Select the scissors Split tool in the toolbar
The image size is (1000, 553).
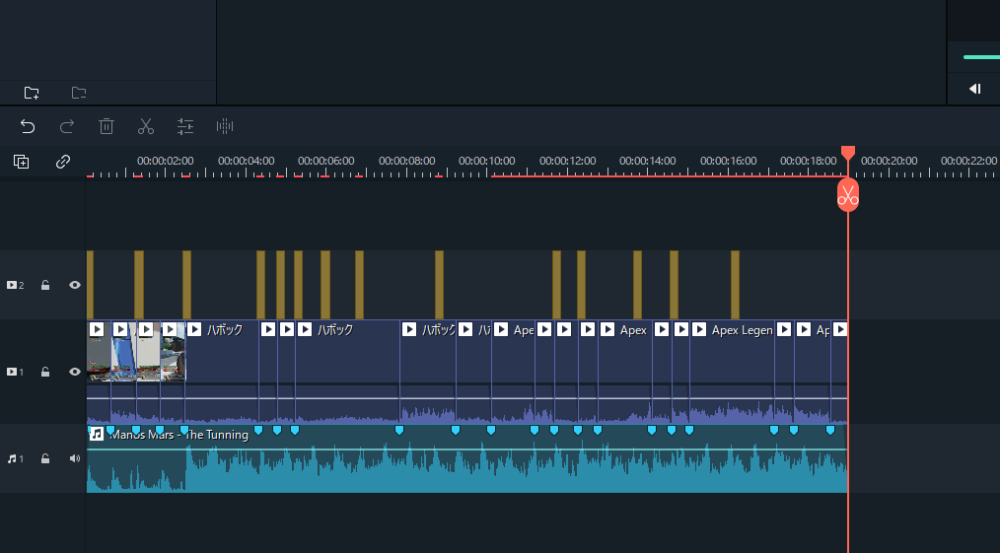point(146,126)
